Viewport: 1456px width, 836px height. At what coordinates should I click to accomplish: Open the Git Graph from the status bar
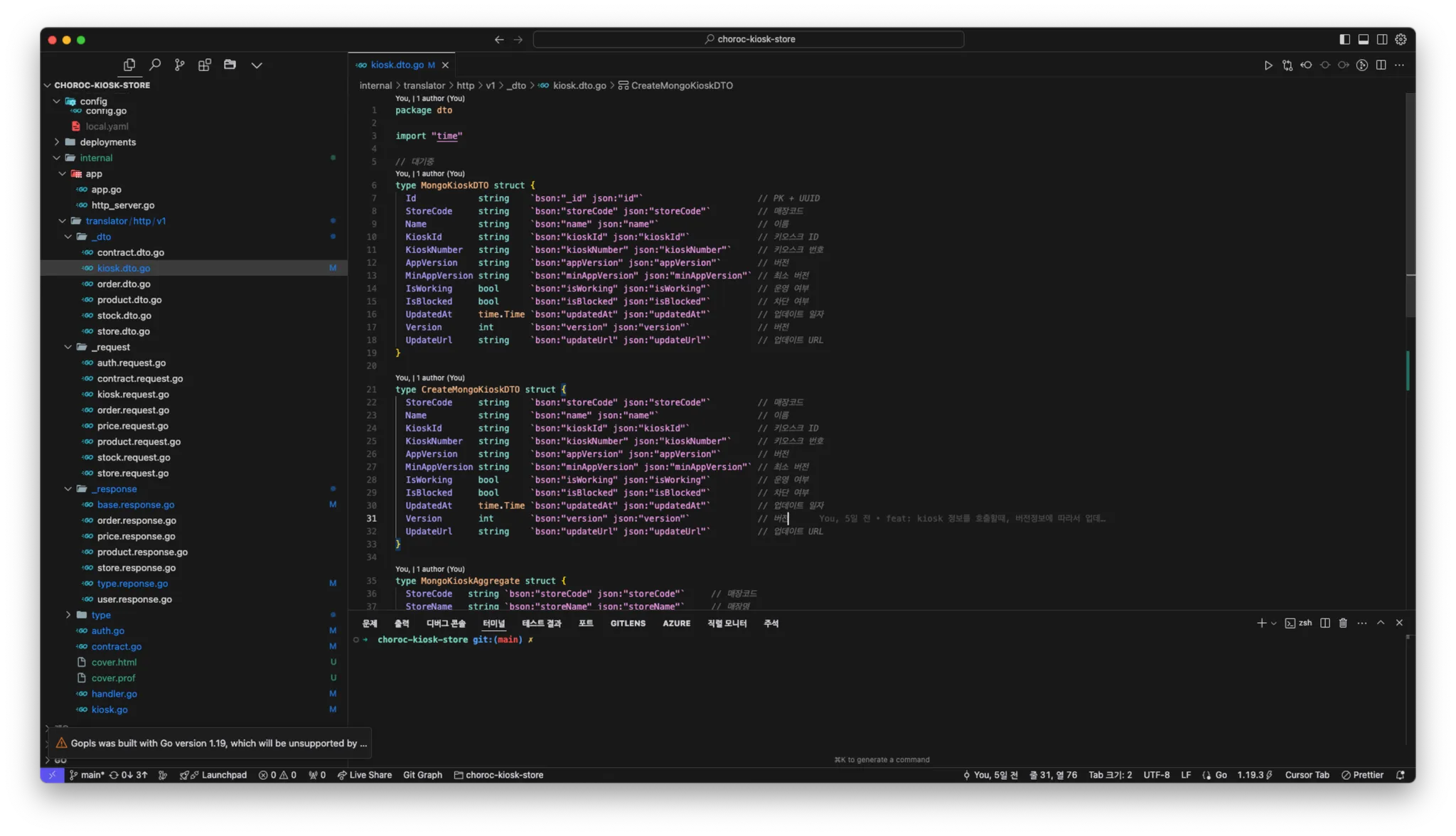(x=422, y=775)
